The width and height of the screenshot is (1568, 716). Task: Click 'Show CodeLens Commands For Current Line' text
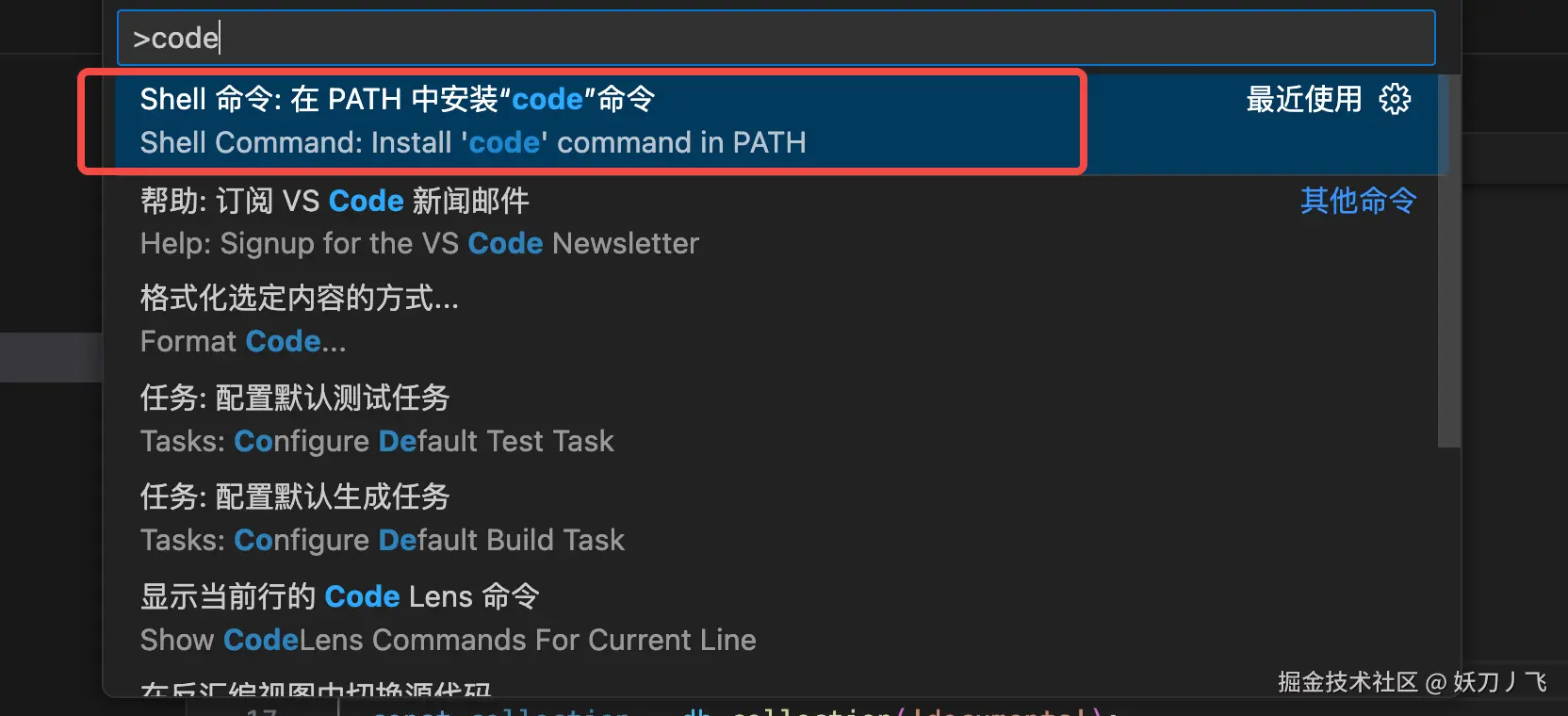[448, 641]
